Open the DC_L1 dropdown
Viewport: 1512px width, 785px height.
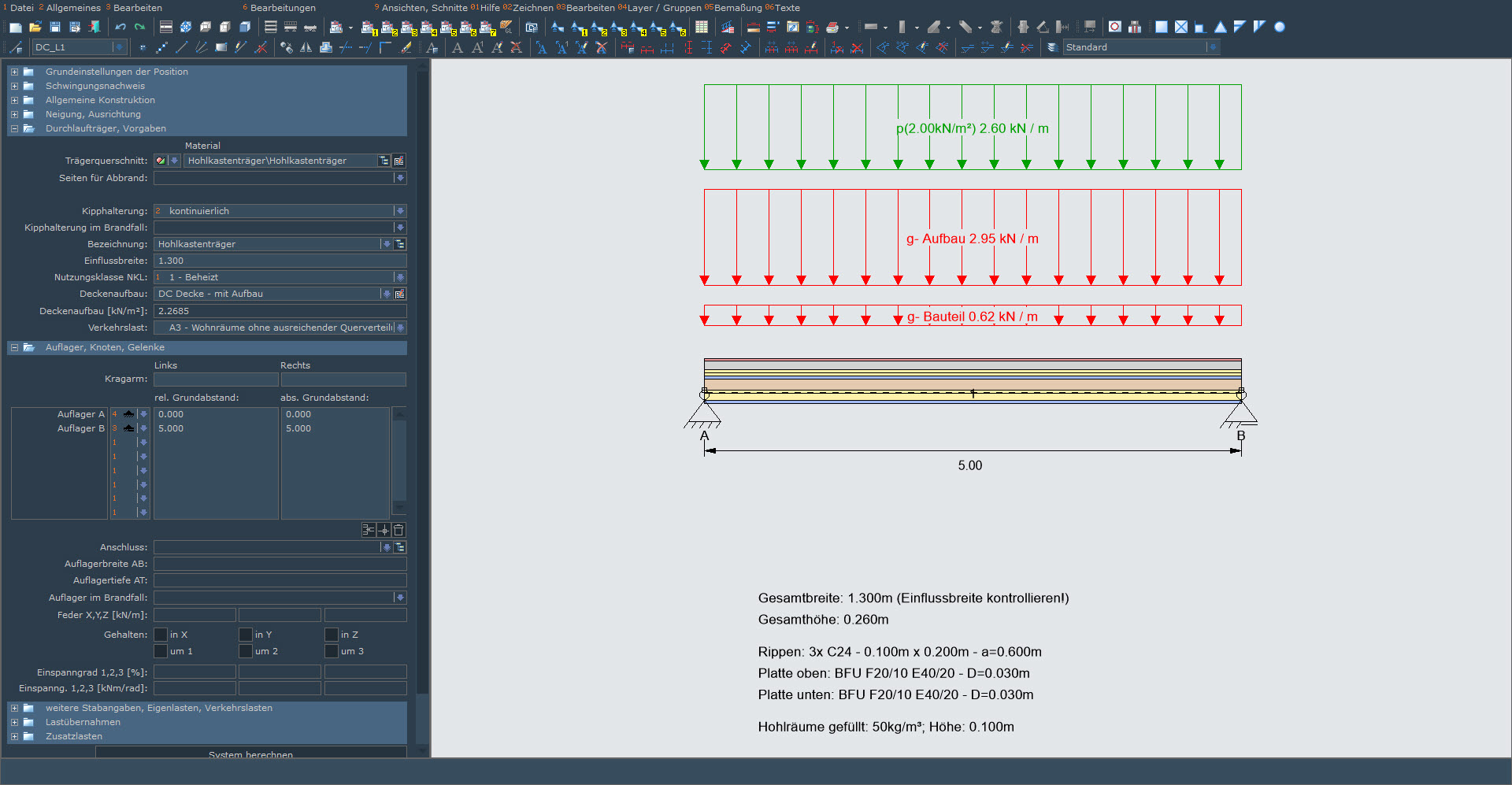point(119,47)
